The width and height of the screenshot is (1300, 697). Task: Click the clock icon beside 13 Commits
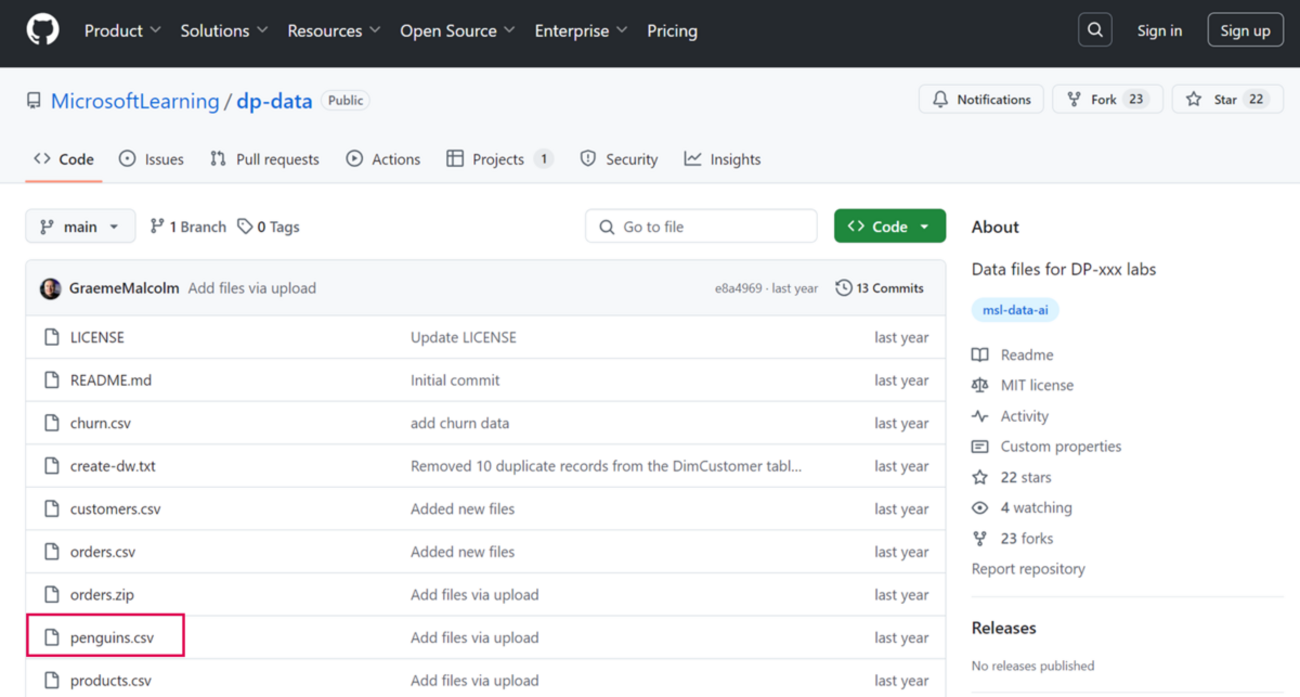(844, 288)
